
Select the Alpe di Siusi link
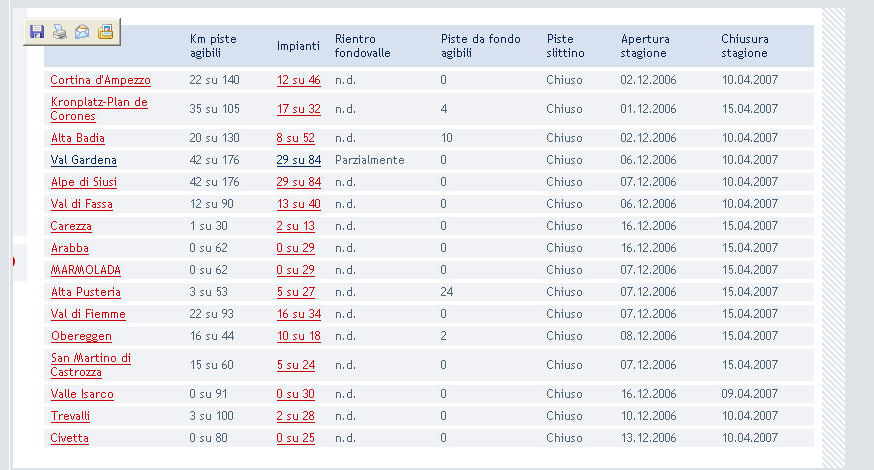[x=84, y=182]
